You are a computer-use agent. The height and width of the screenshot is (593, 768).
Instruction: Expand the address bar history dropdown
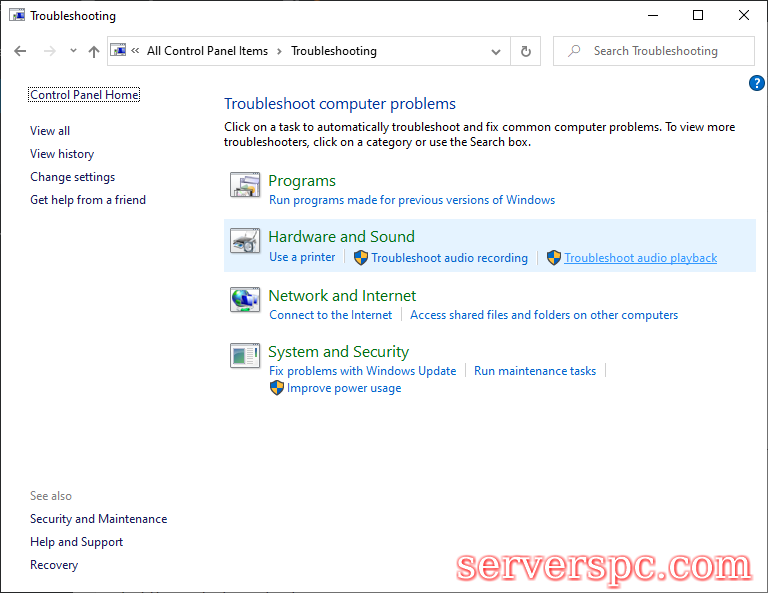point(496,51)
